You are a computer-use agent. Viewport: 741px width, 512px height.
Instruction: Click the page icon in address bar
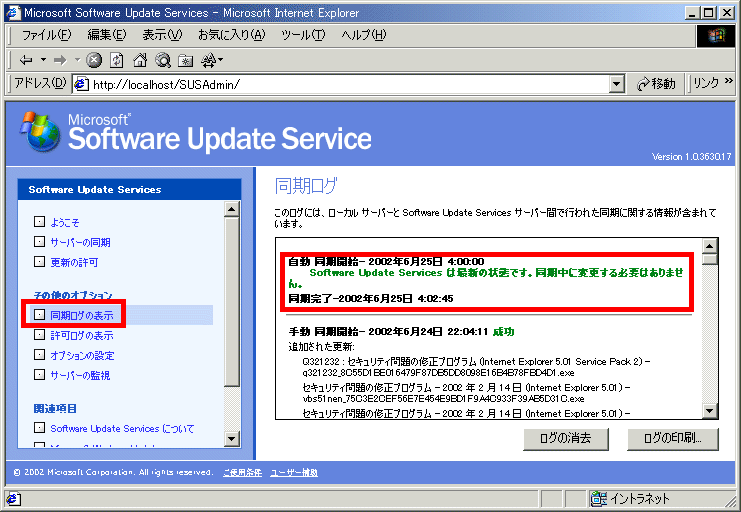(82, 84)
